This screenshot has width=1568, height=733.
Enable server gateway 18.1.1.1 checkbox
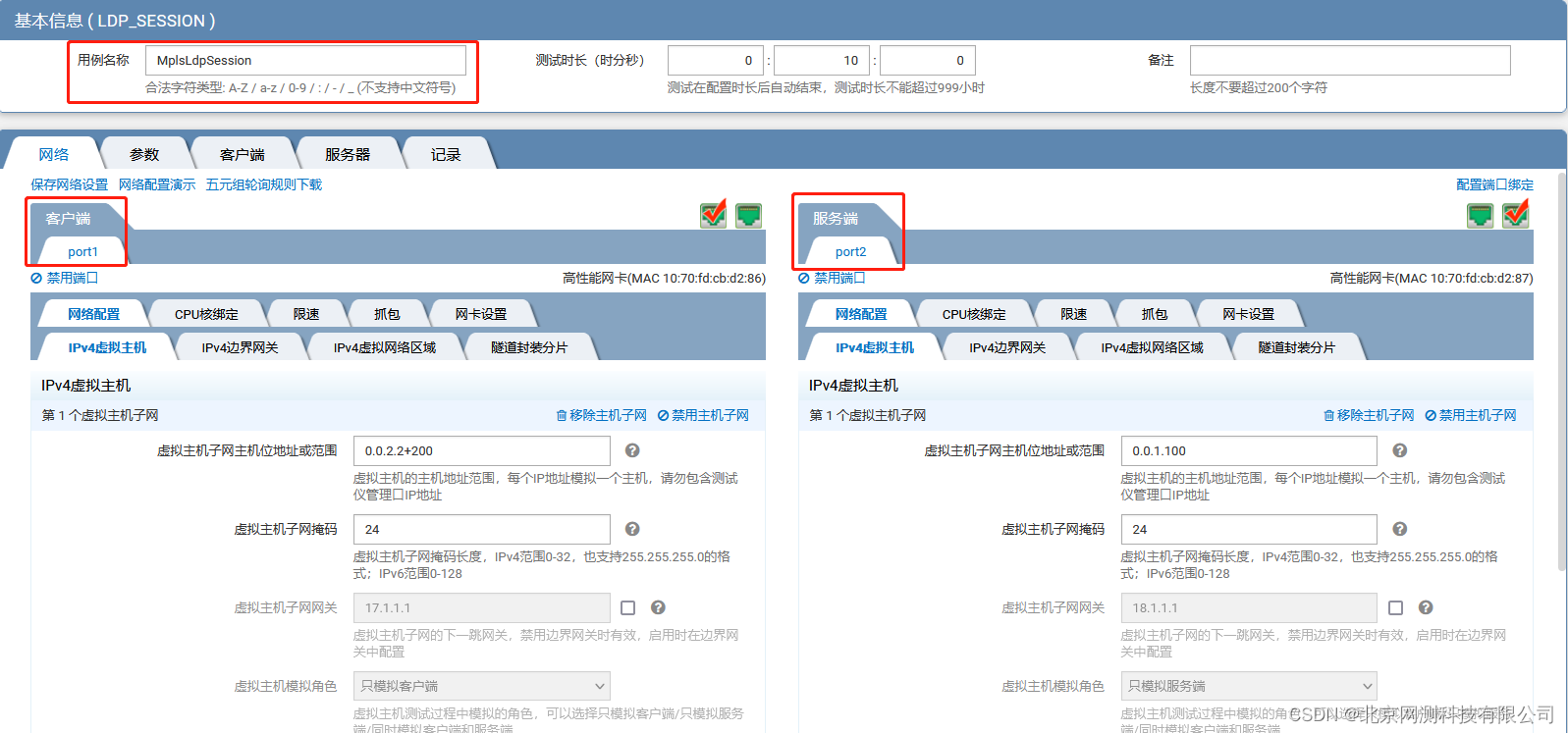(x=1395, y=607)
